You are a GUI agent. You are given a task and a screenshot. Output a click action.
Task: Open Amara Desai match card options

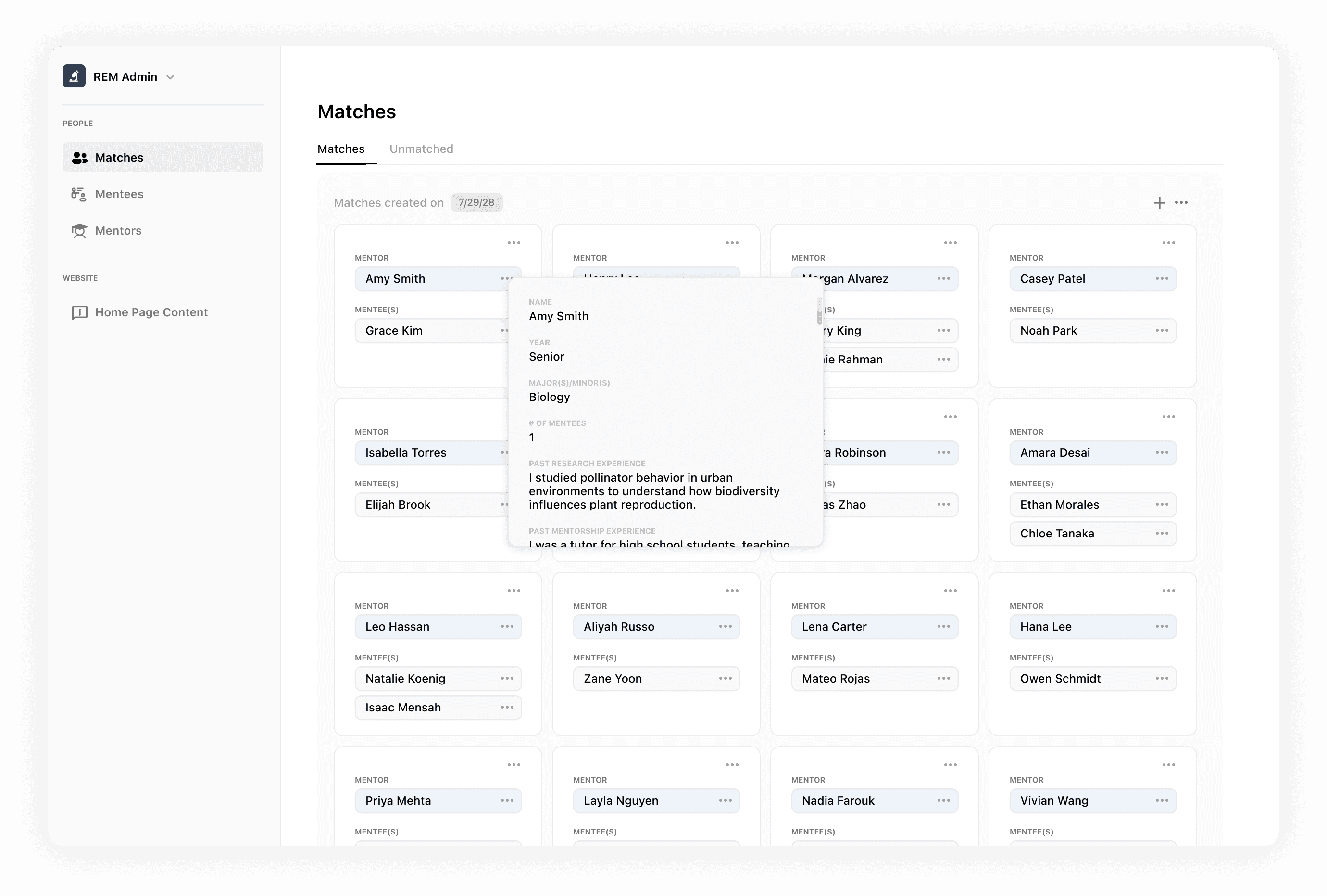coord(1168,417)
